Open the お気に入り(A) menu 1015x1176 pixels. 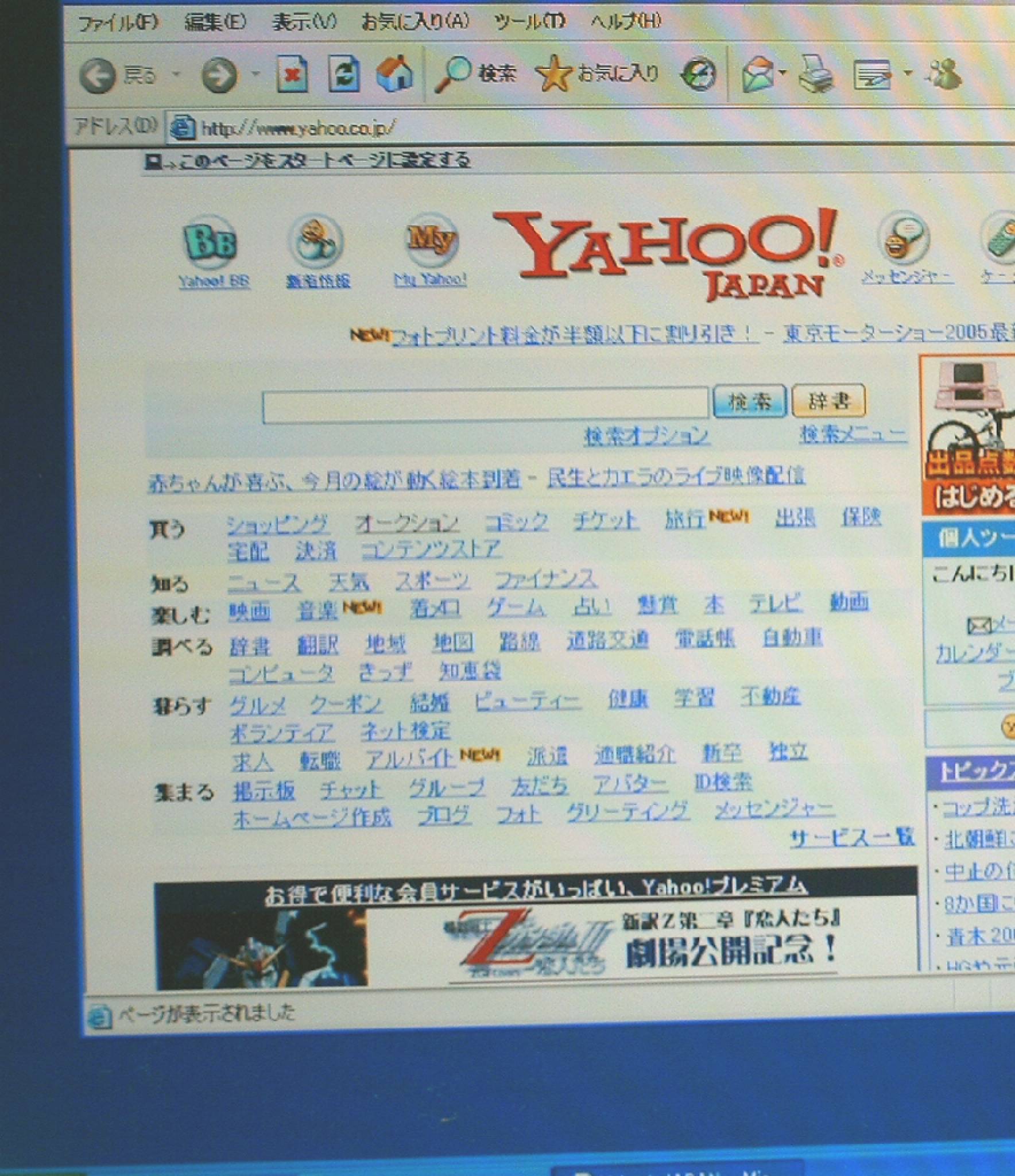[415, 22]
